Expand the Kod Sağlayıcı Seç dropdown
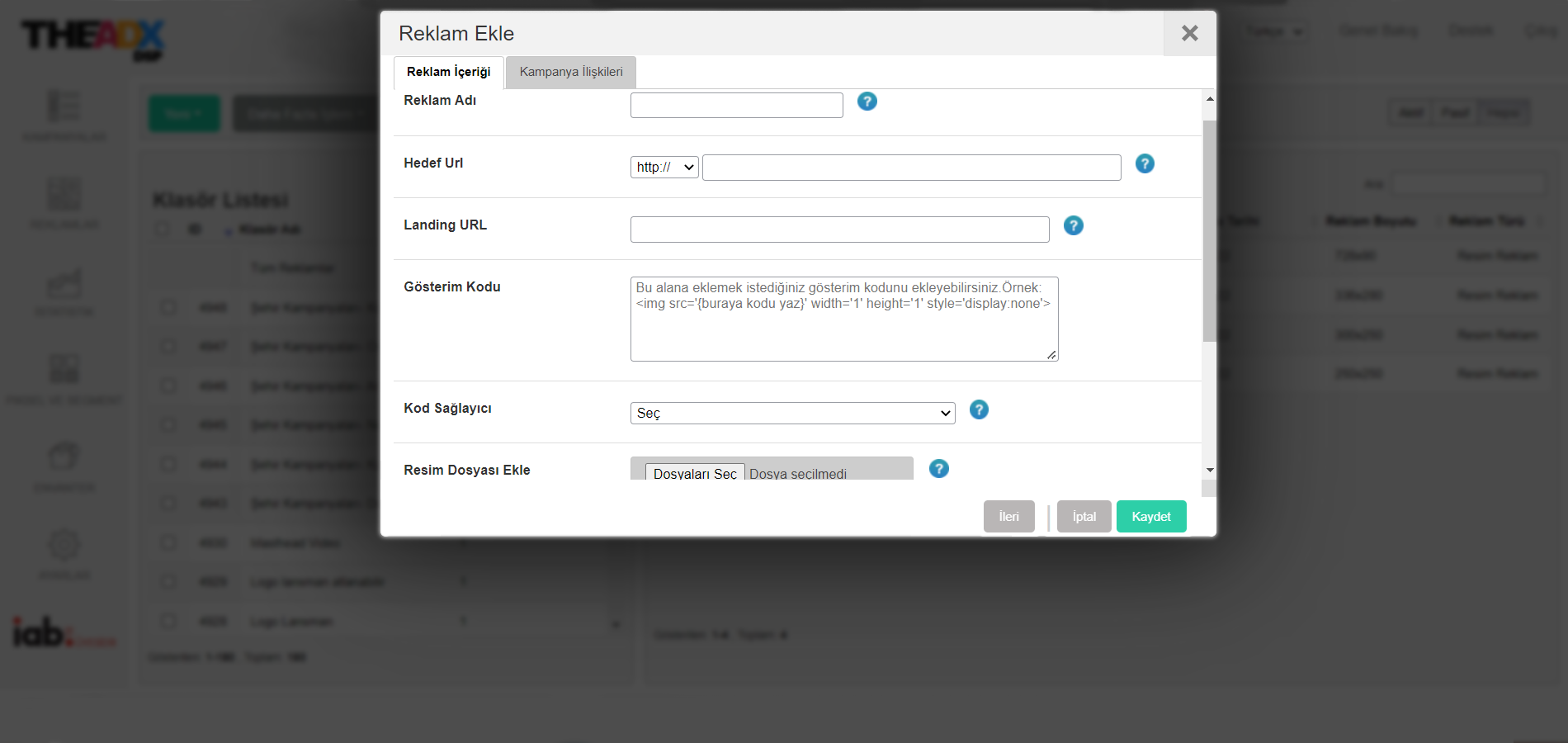 tap(792, 413)
